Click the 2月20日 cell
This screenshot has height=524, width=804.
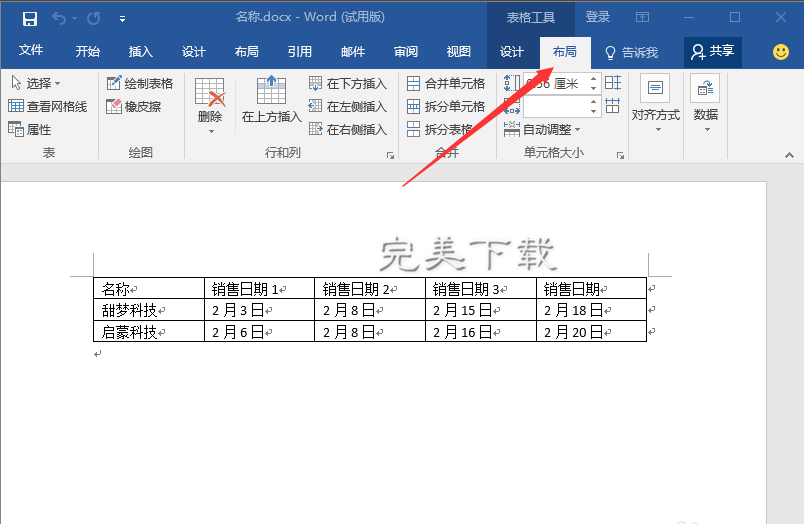coord(591,332)
